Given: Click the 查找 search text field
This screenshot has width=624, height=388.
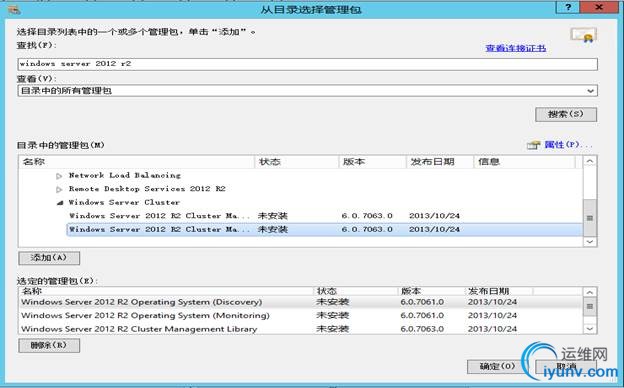Looking at the screenshot, I should click(x=308, y=64).
